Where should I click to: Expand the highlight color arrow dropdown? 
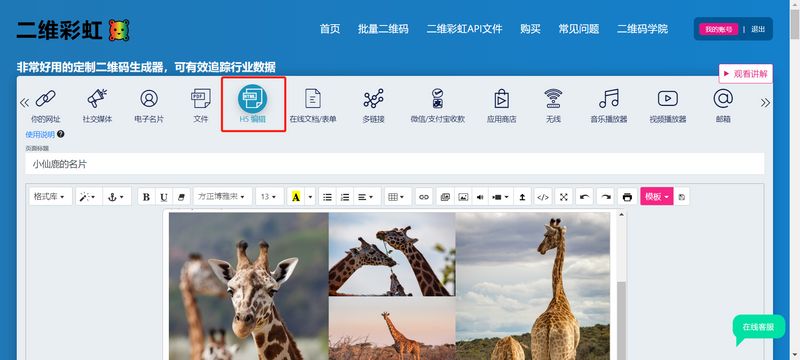310,196
